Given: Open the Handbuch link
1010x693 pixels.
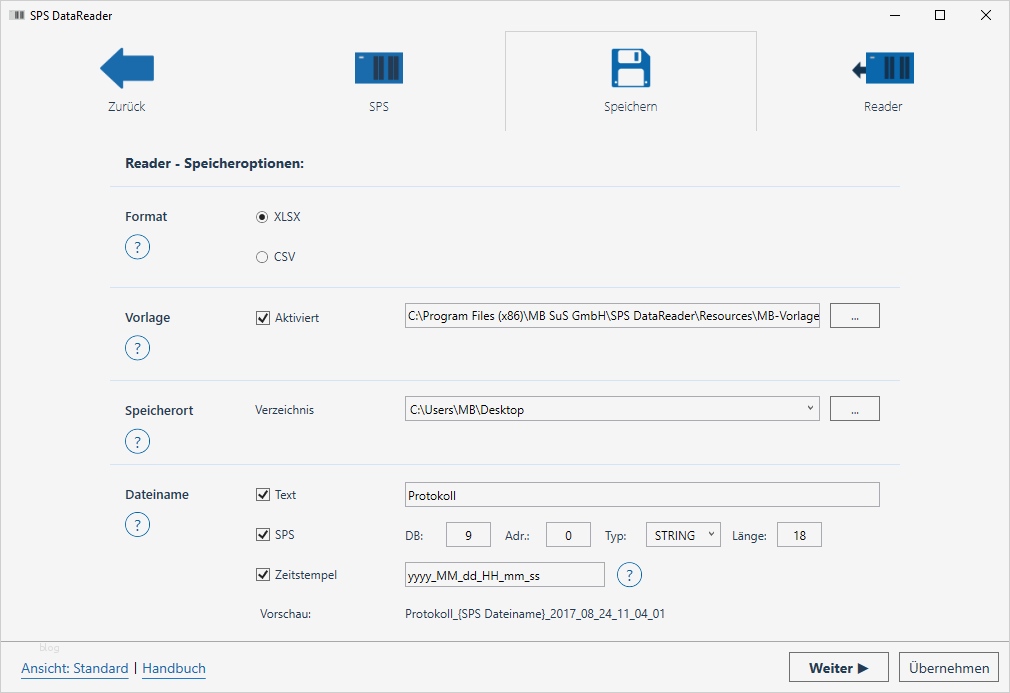Looking at the screenshot, I should tap(174, 668).
